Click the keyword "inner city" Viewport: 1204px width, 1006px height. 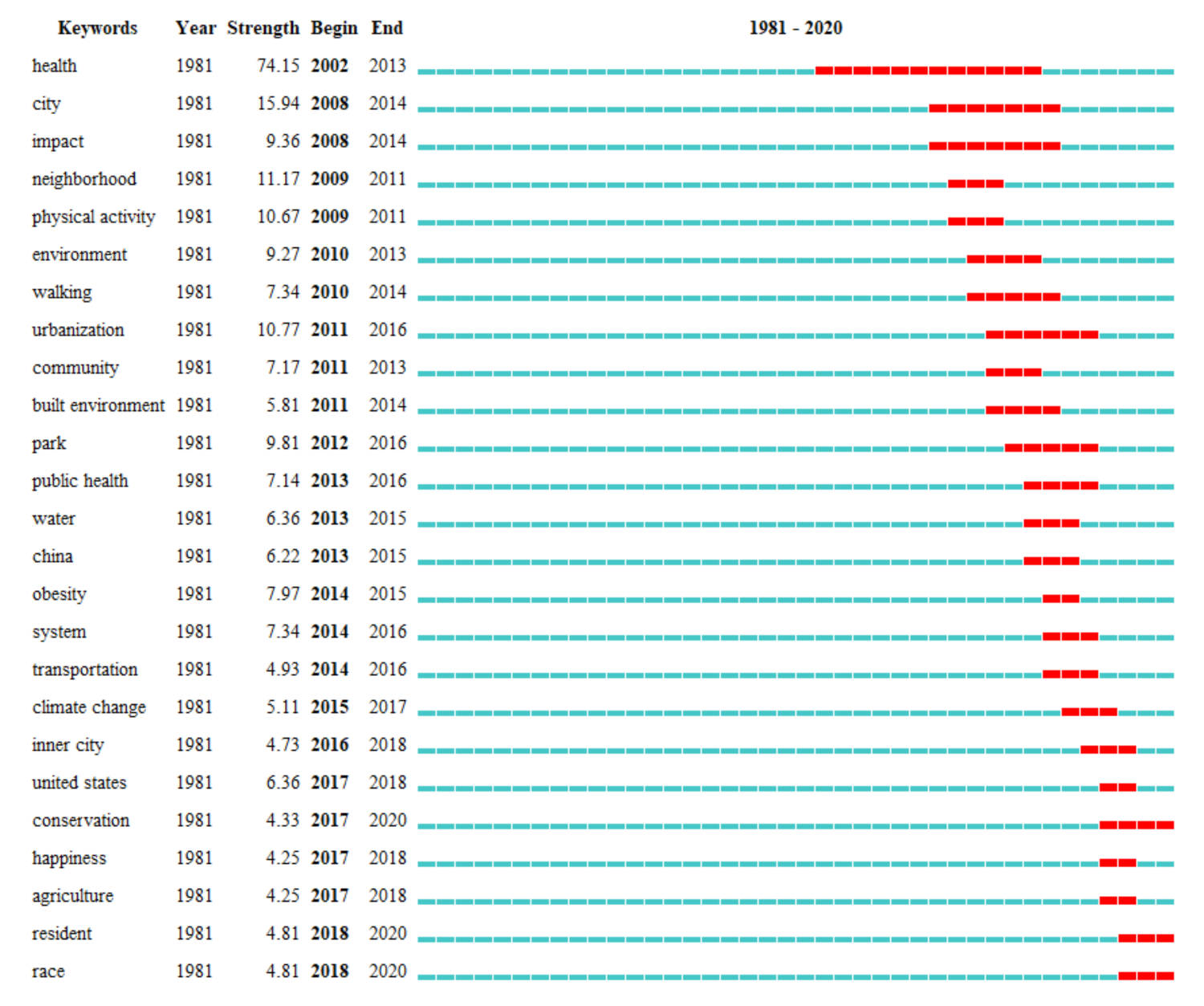(68, 745)
